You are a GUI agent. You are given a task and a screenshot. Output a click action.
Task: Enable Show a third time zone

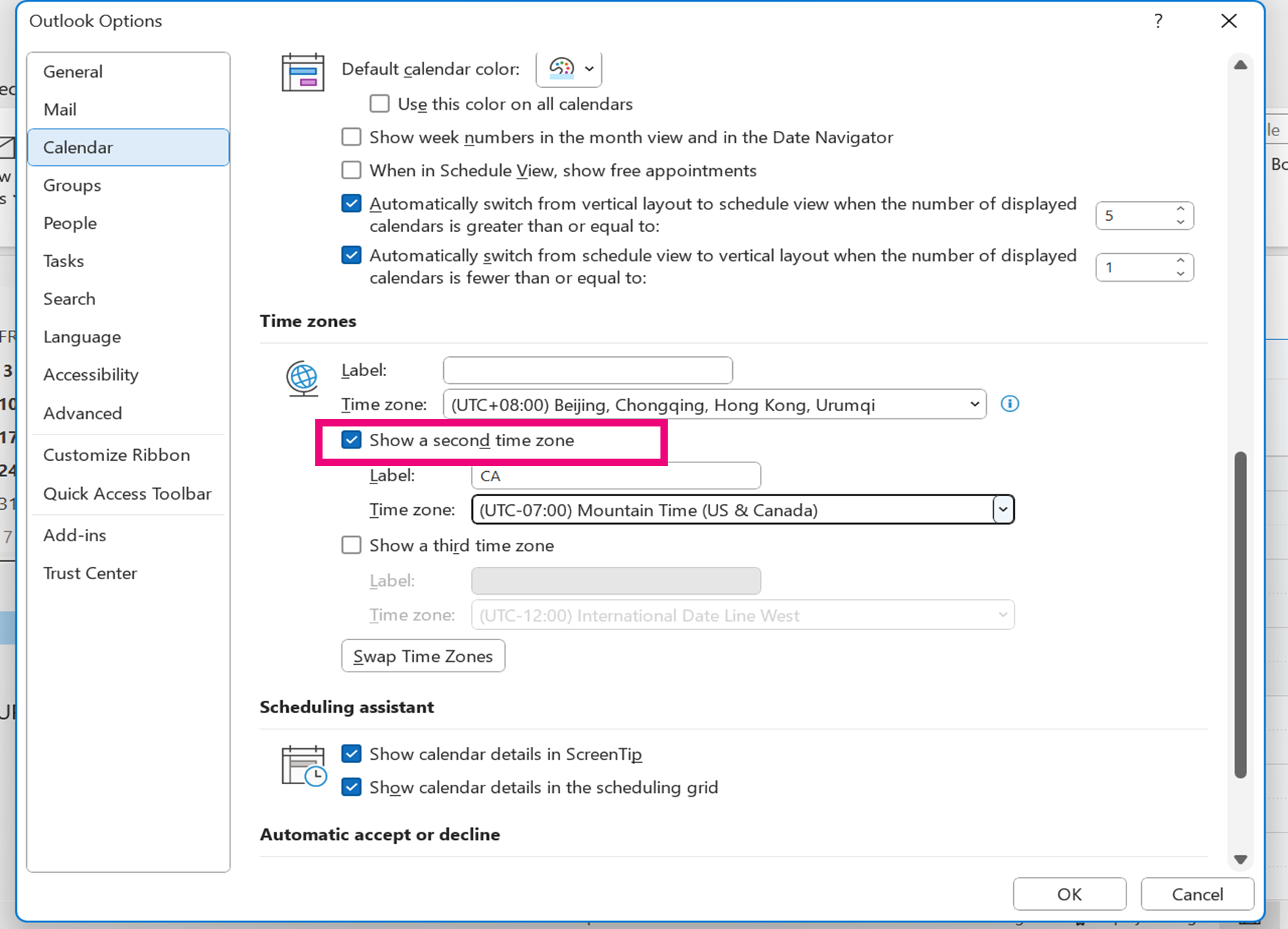(x=352, y=546)
